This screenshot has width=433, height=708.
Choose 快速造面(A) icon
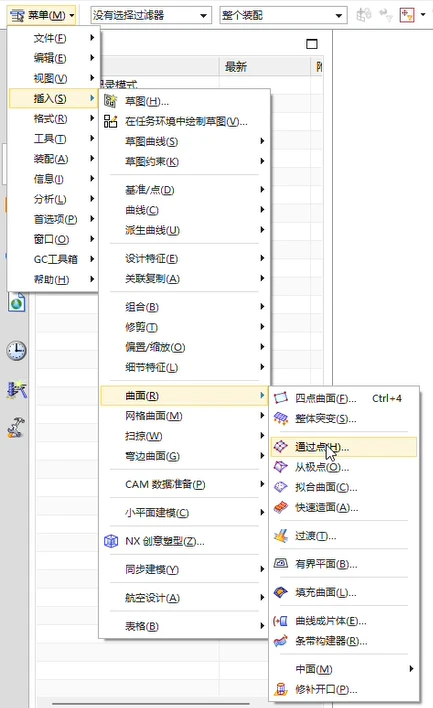pos(281,507)
